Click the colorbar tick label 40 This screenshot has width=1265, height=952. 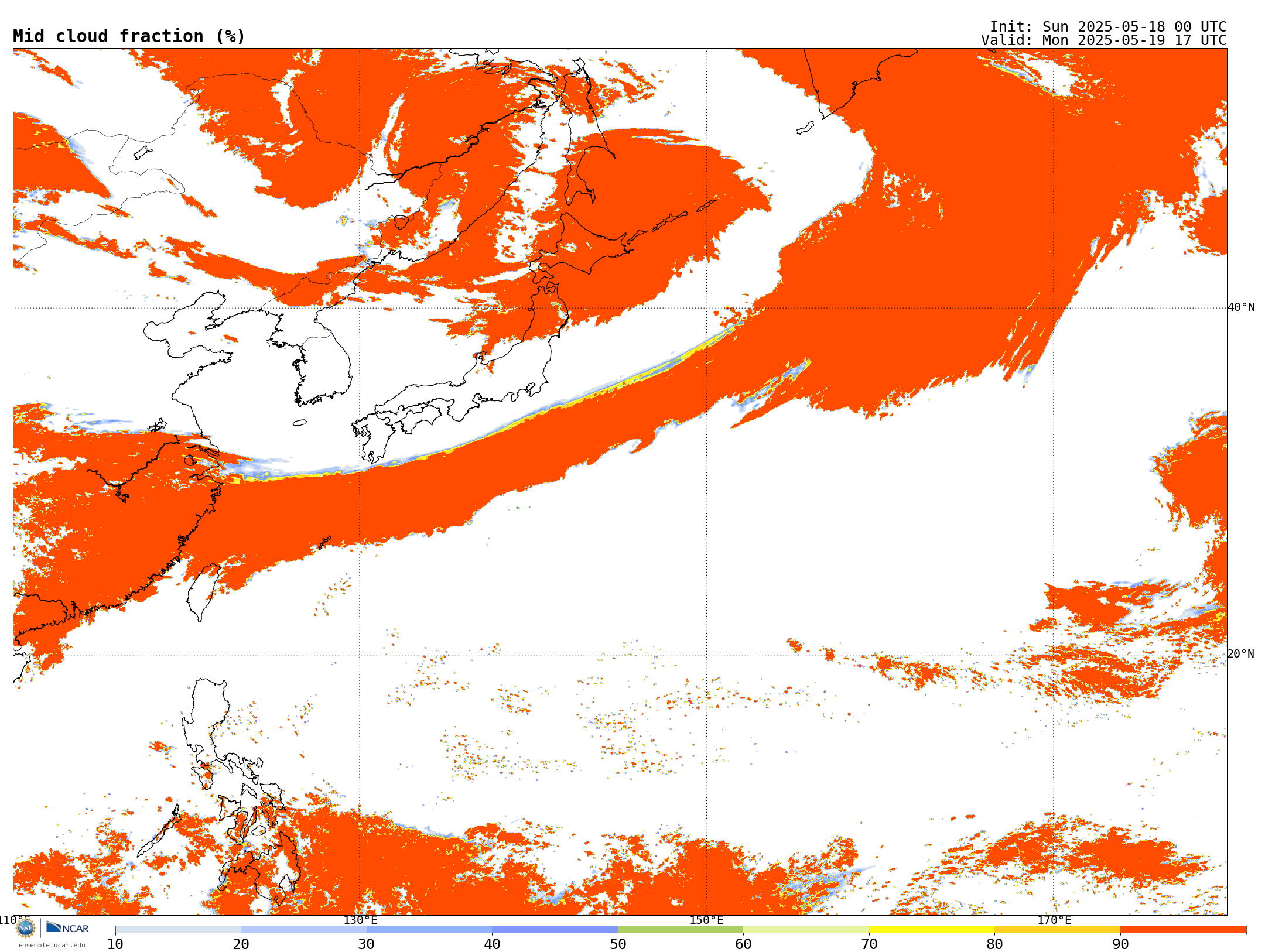coord(492,944)
